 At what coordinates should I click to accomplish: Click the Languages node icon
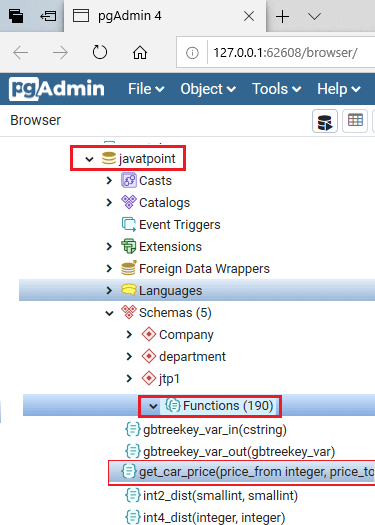click(x=129, y=290)
